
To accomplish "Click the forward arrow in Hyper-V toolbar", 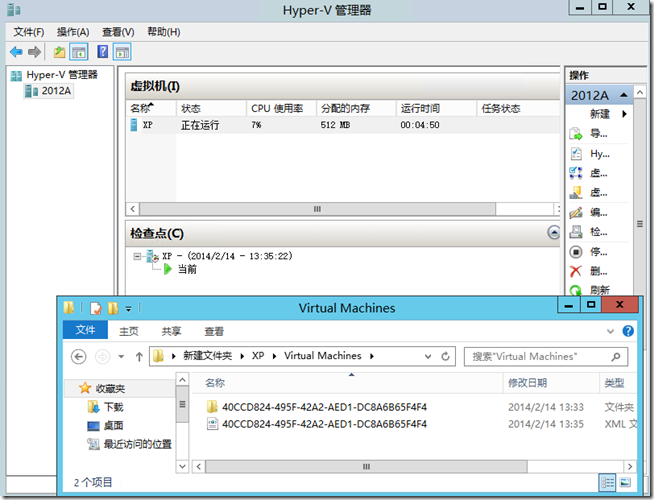I will [x=34, y=52].
